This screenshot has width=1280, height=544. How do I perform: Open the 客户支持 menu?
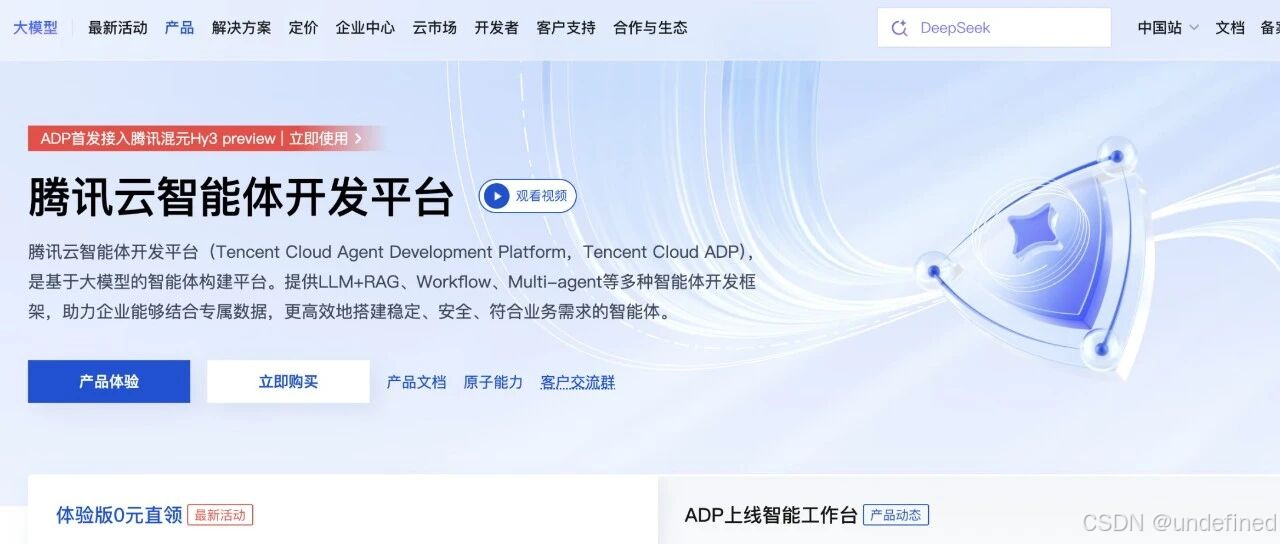point(565,28)
